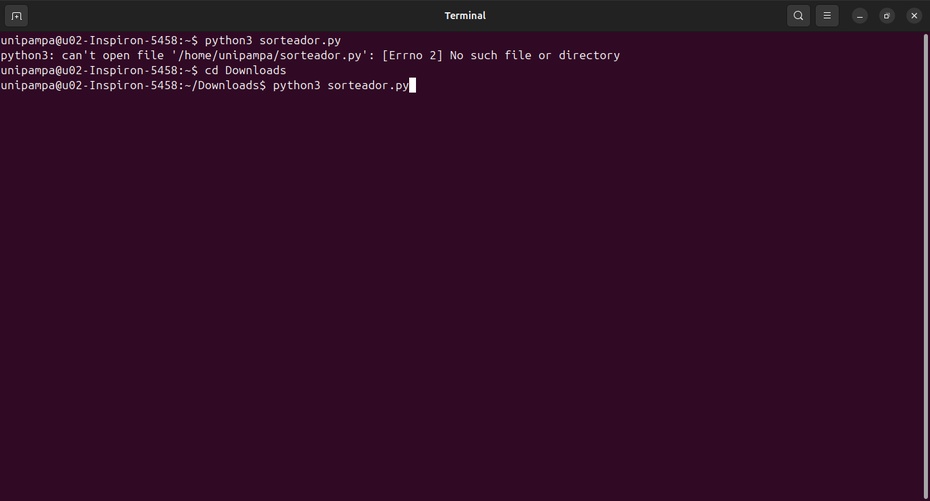This screenshot has width=930, height=501.
Task: Click the Terminal title in header bar
Action: click(x=465, y=16)
